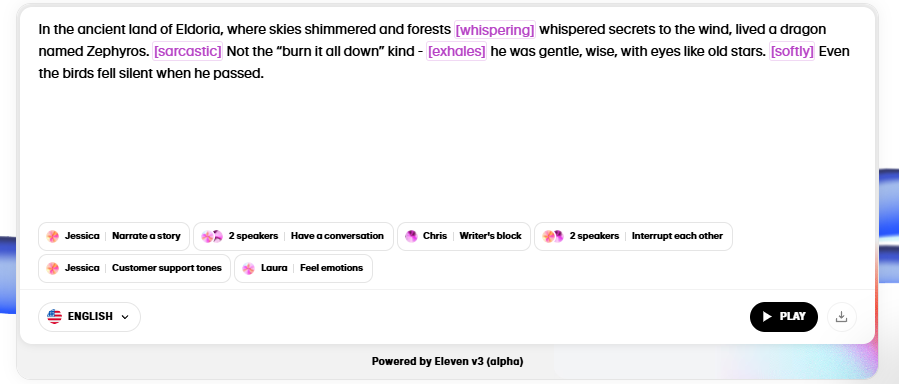Click inside the story text area

[447, 115]
